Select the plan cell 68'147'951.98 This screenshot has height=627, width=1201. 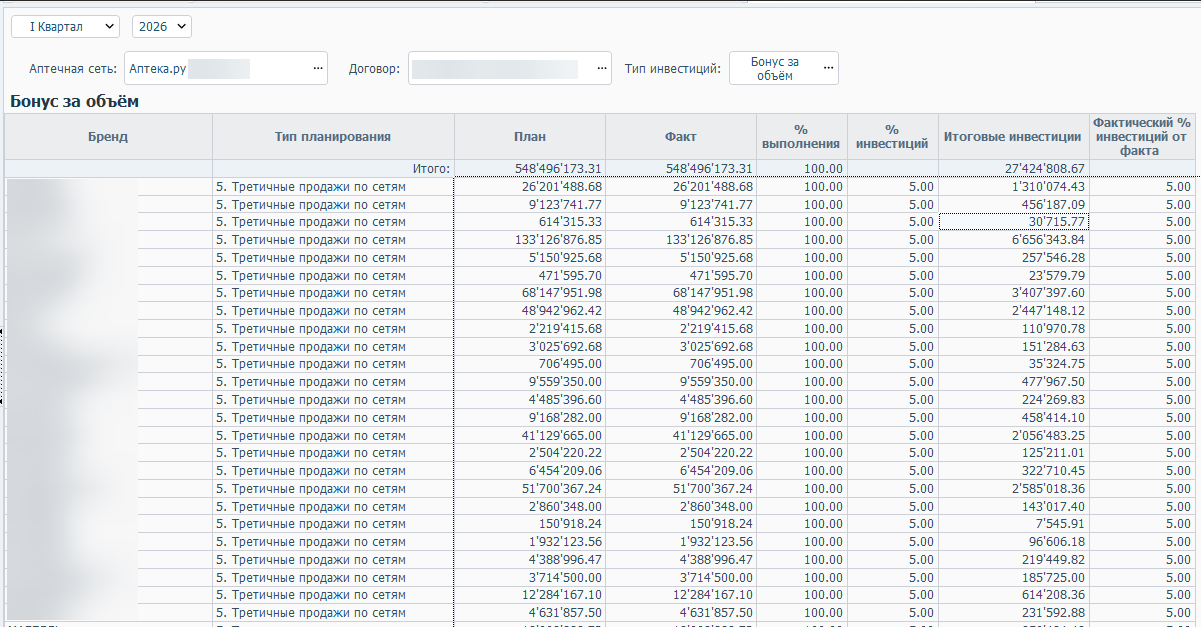pyautogui.click(x=530, y=293)
